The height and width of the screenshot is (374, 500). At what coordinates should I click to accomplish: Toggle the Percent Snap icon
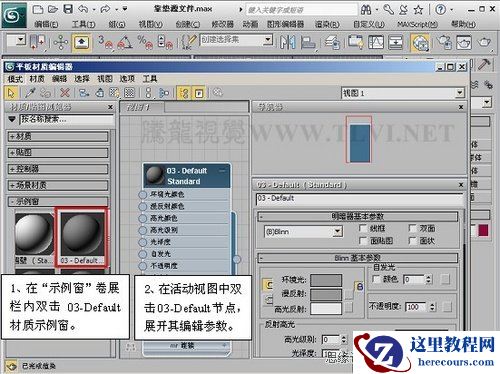[145, 42]
